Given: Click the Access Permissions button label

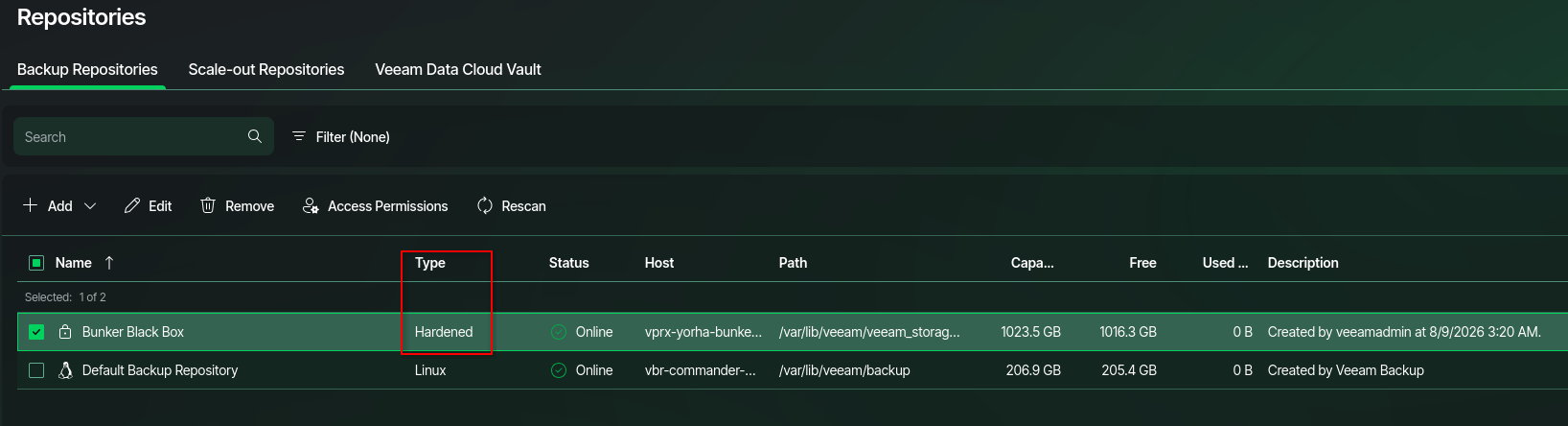Looking at the screenshot, I should tap(387, 206).
